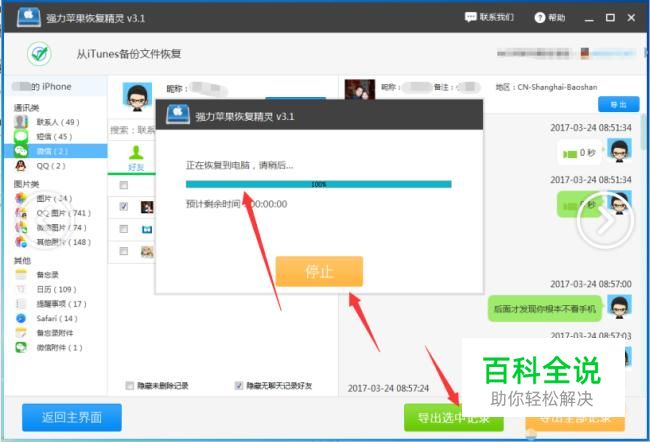Image resolution: width=650 pixels, height=442 pixels.
Task: Click the green check shield icon
Action: [40, 53]
